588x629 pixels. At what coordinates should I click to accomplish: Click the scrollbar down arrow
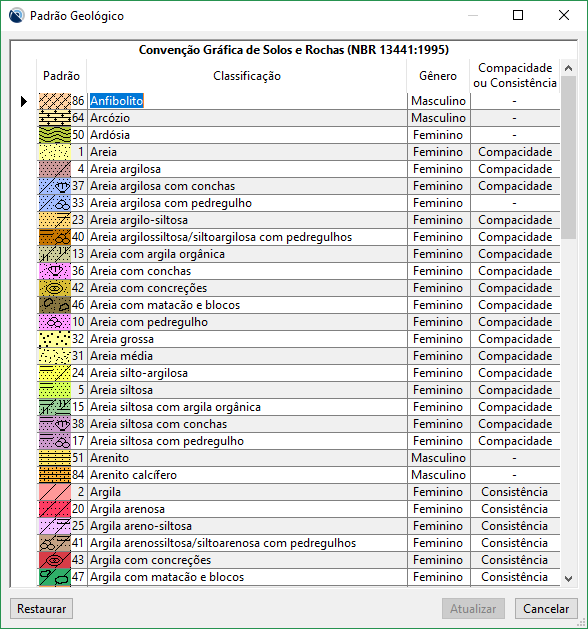click(x=568, y=578)
